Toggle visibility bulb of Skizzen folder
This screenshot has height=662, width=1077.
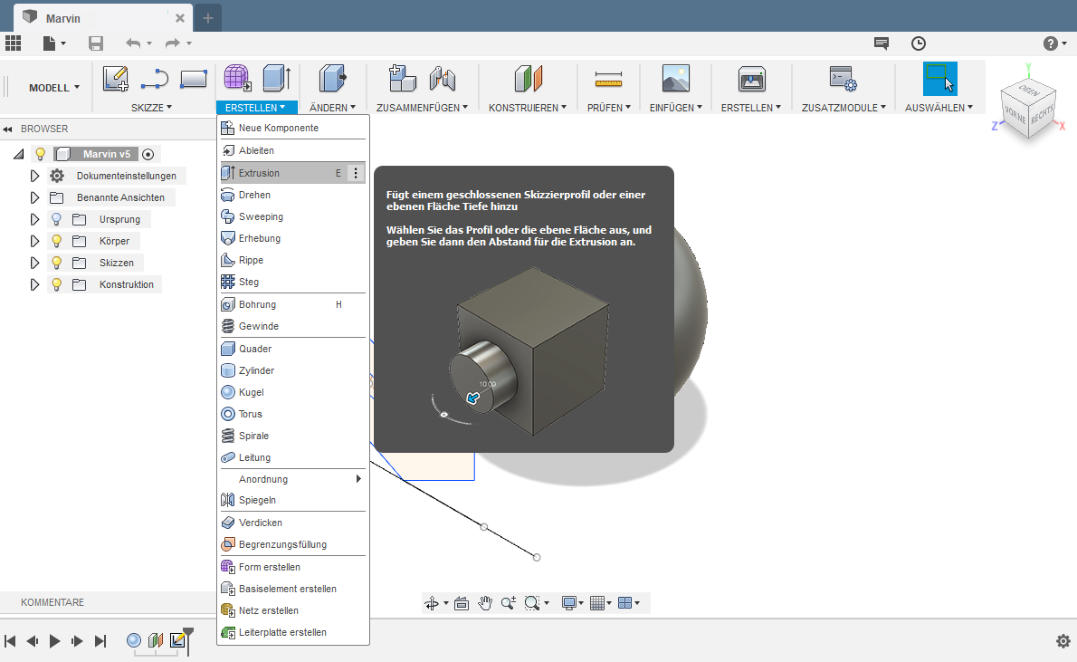[x=56, y=263]
